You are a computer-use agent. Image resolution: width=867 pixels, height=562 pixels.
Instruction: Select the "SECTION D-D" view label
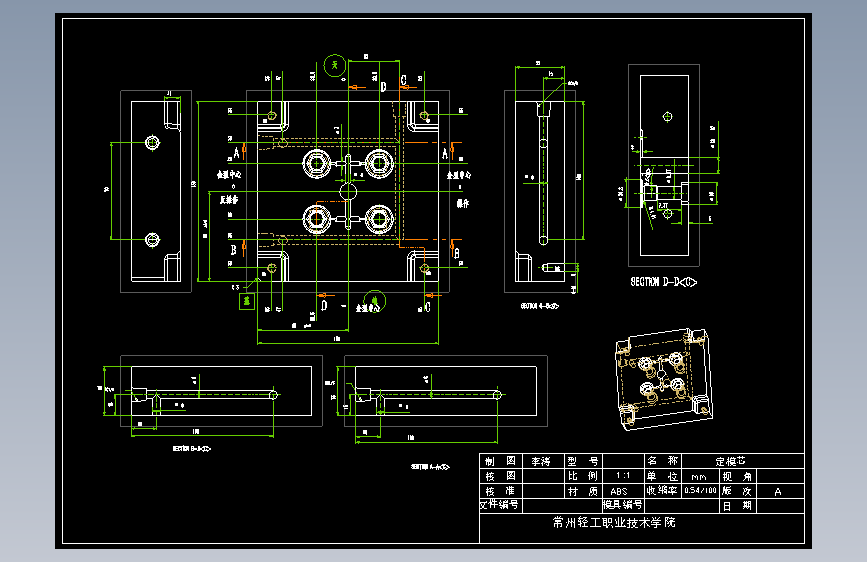pyautogui.click(x=663, y=282)
